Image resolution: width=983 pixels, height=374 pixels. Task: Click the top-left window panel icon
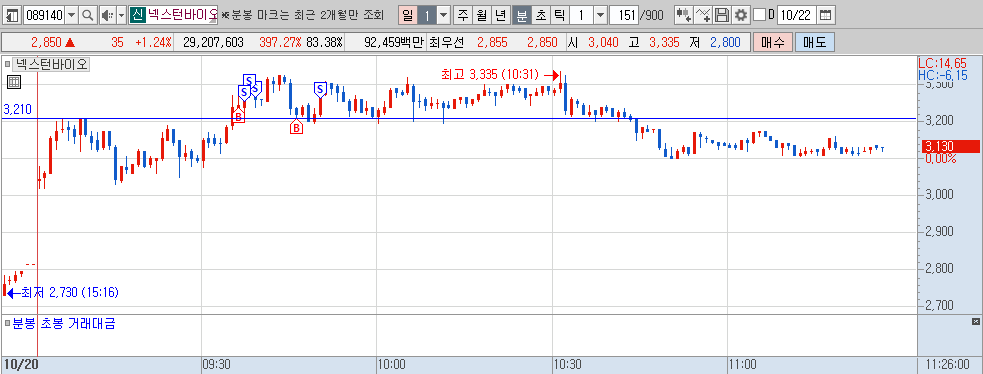(x=12, y=14)
